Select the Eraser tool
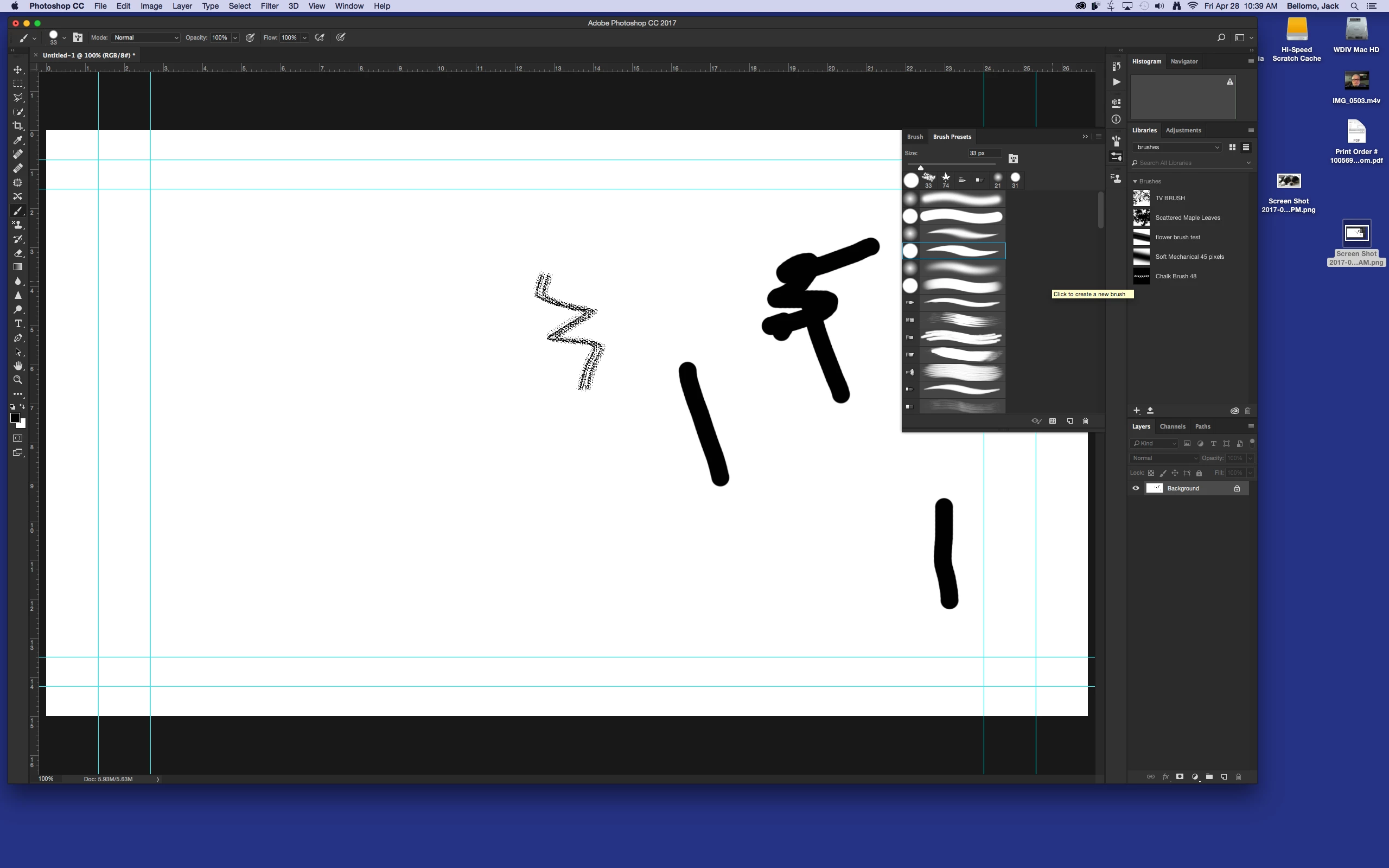Viewport: 1389px width, 868px height. [18, 253]
